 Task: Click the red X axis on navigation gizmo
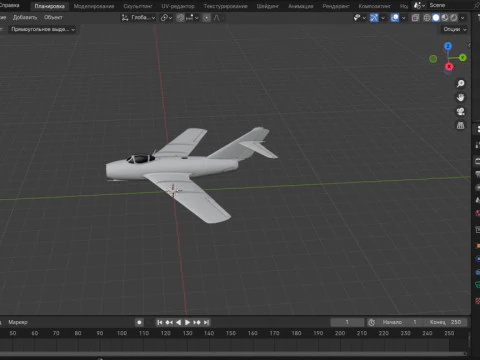[449, 67]
